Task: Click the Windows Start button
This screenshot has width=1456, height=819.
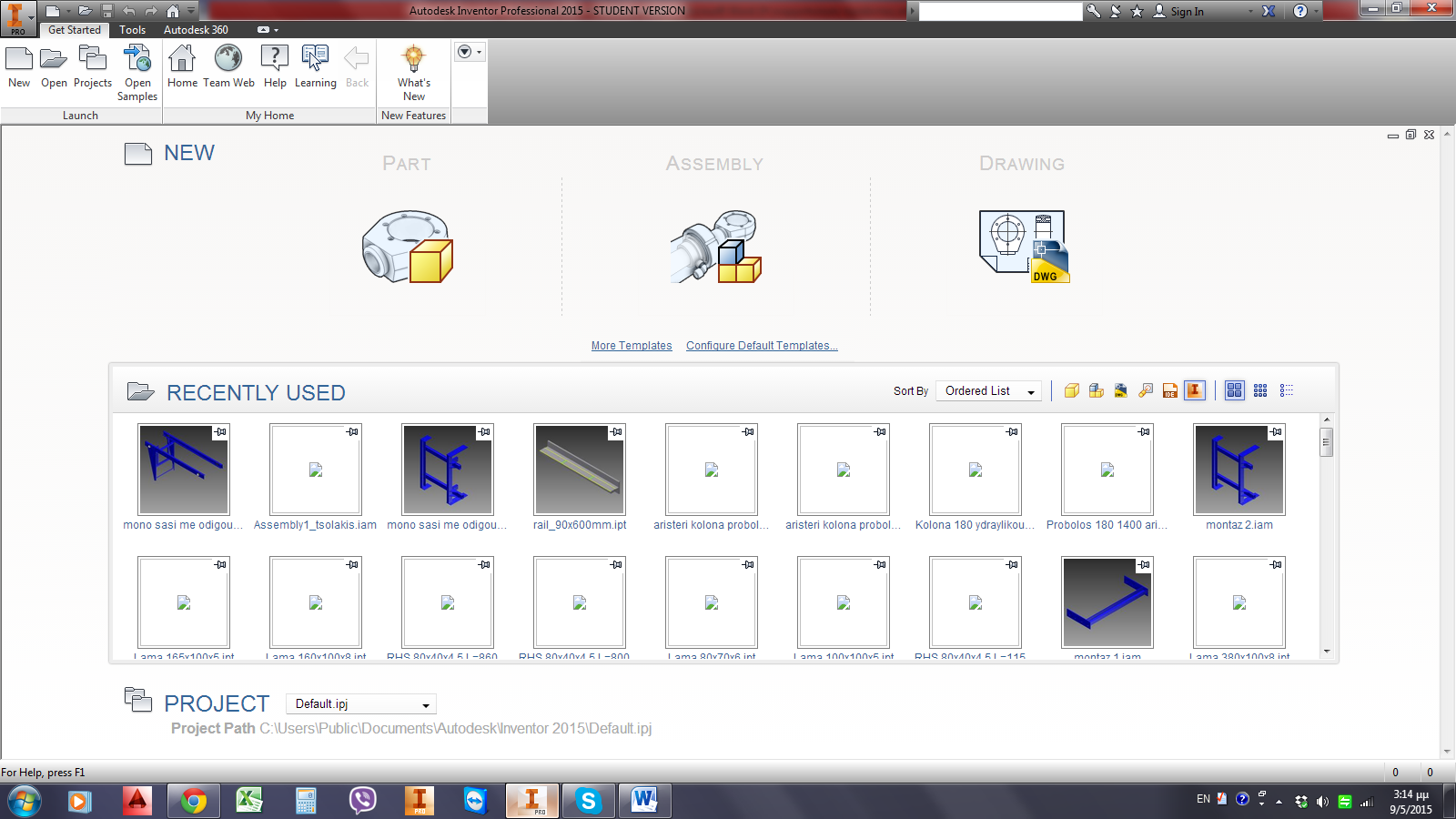Action: tap(25, 802)
